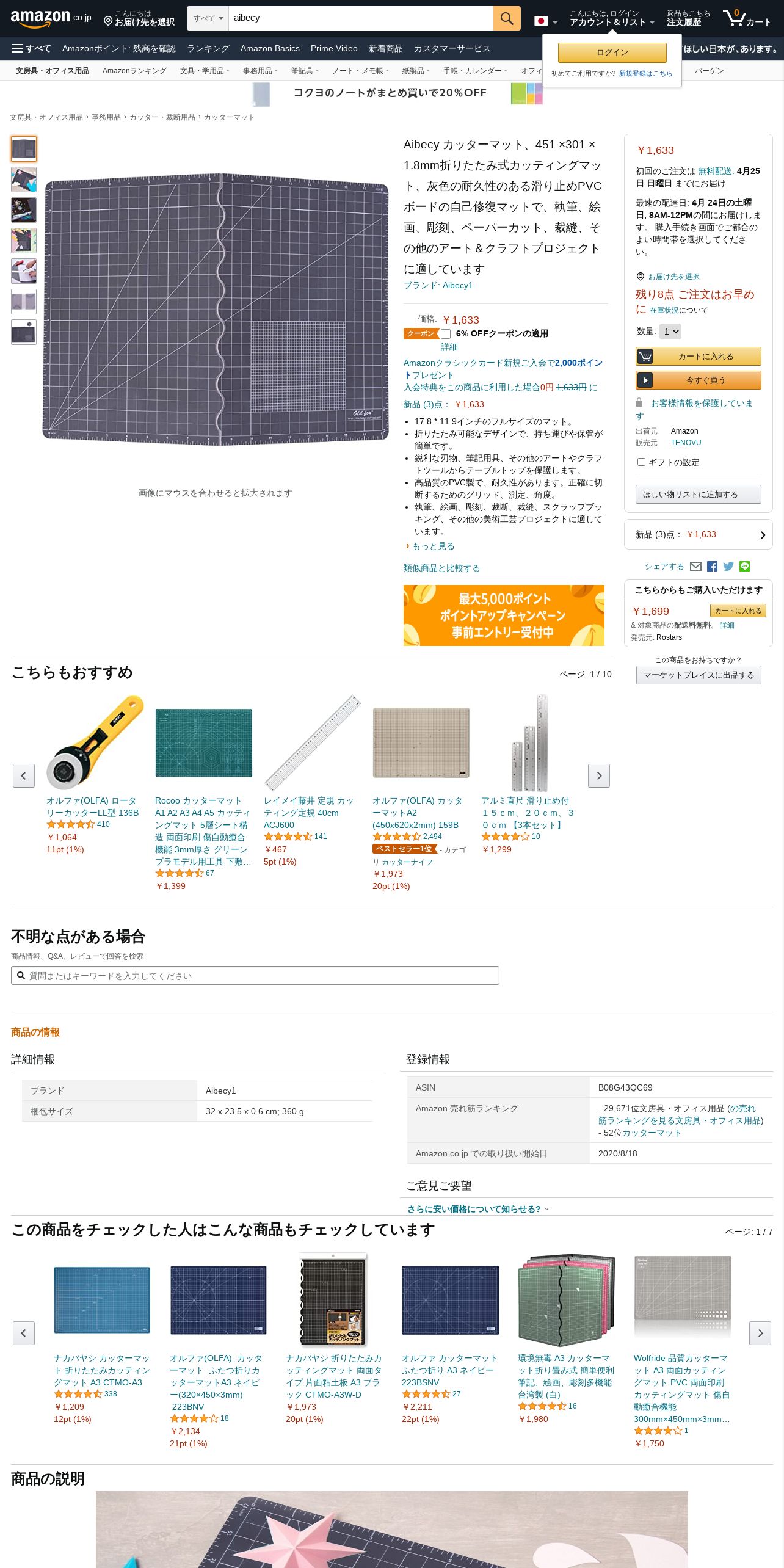This screenshot has width=784, height=1568.
Task: Tick the 6% OFF coupon checkbox
Action: tap(446, 334)
